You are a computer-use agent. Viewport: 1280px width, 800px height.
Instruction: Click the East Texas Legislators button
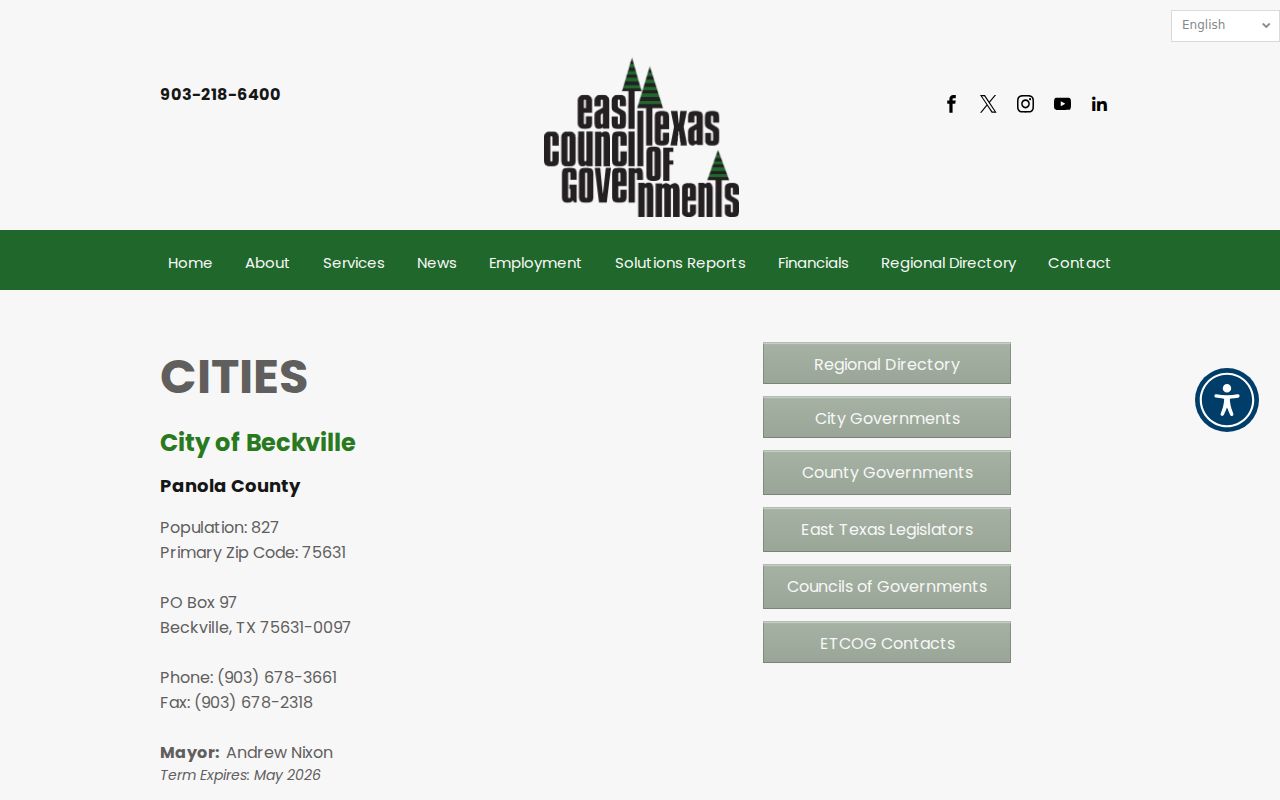[x=887, y=529]
